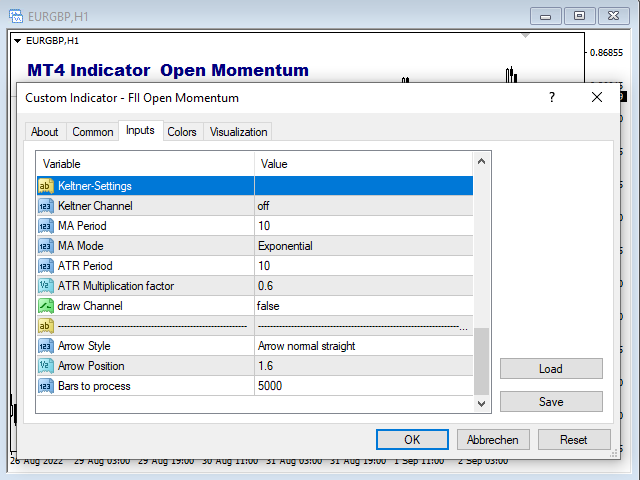Viewport: 640px width, 480px height.
Task: Click the Value column header
Action: (363, 164)
